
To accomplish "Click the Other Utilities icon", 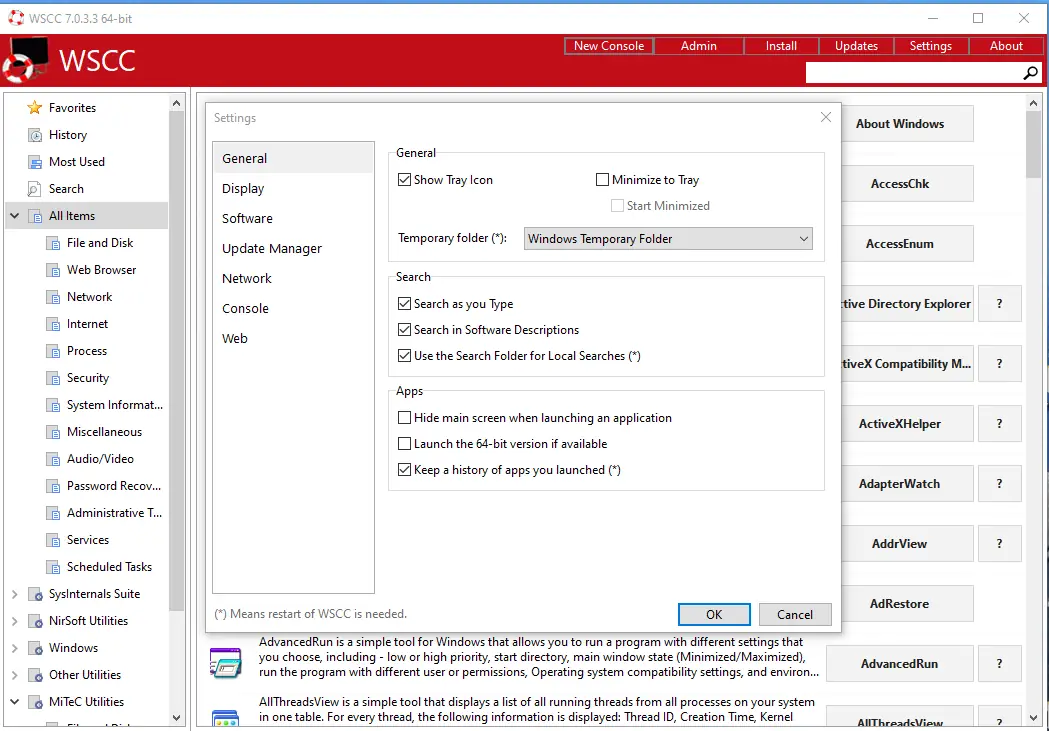I will click(35, 675).
